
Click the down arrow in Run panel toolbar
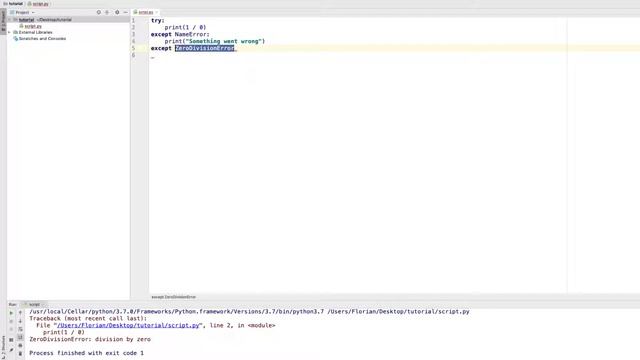(20, 321)
